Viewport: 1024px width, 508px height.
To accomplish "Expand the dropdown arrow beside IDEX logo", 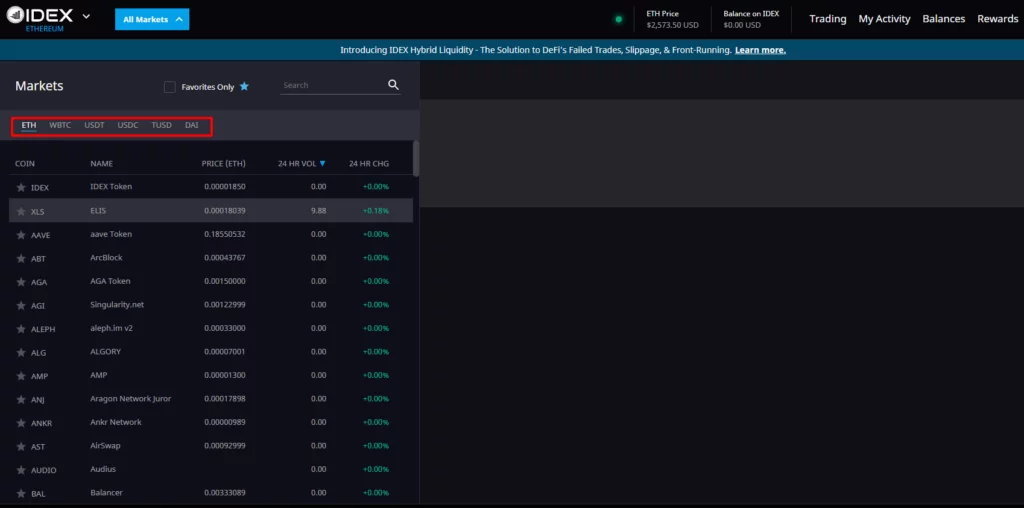I will pos(86,17).
